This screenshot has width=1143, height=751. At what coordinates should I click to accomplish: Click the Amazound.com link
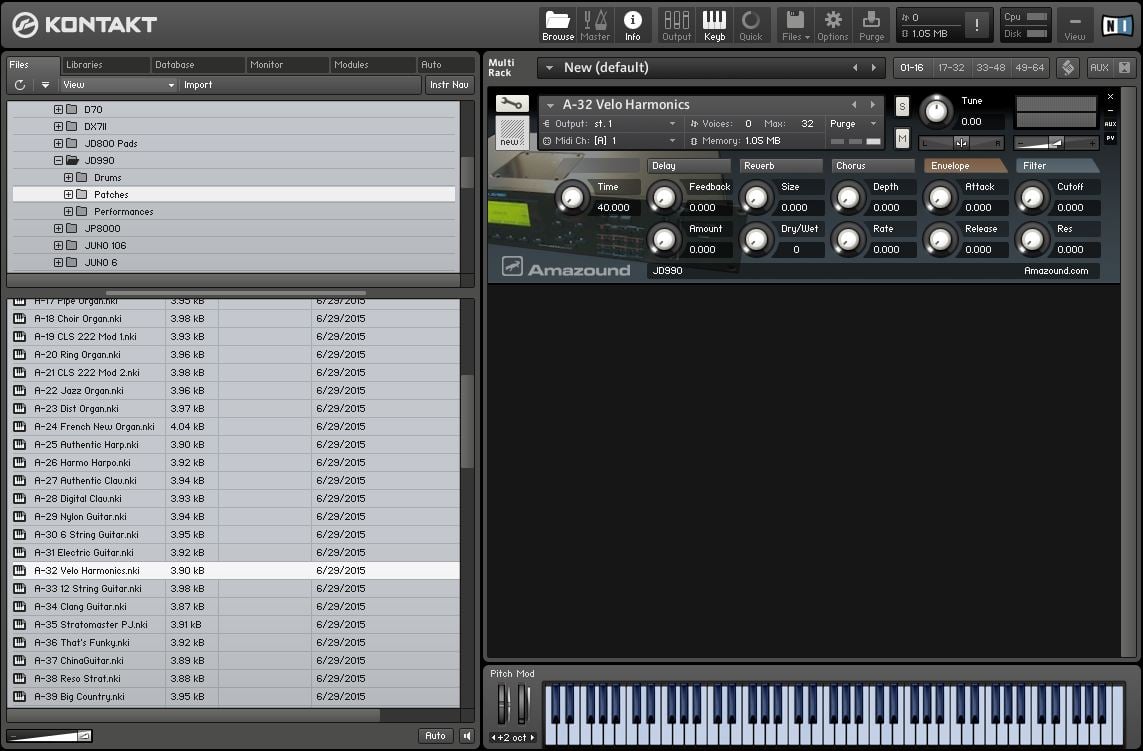pyautogui.click(x=1056, y=271)
